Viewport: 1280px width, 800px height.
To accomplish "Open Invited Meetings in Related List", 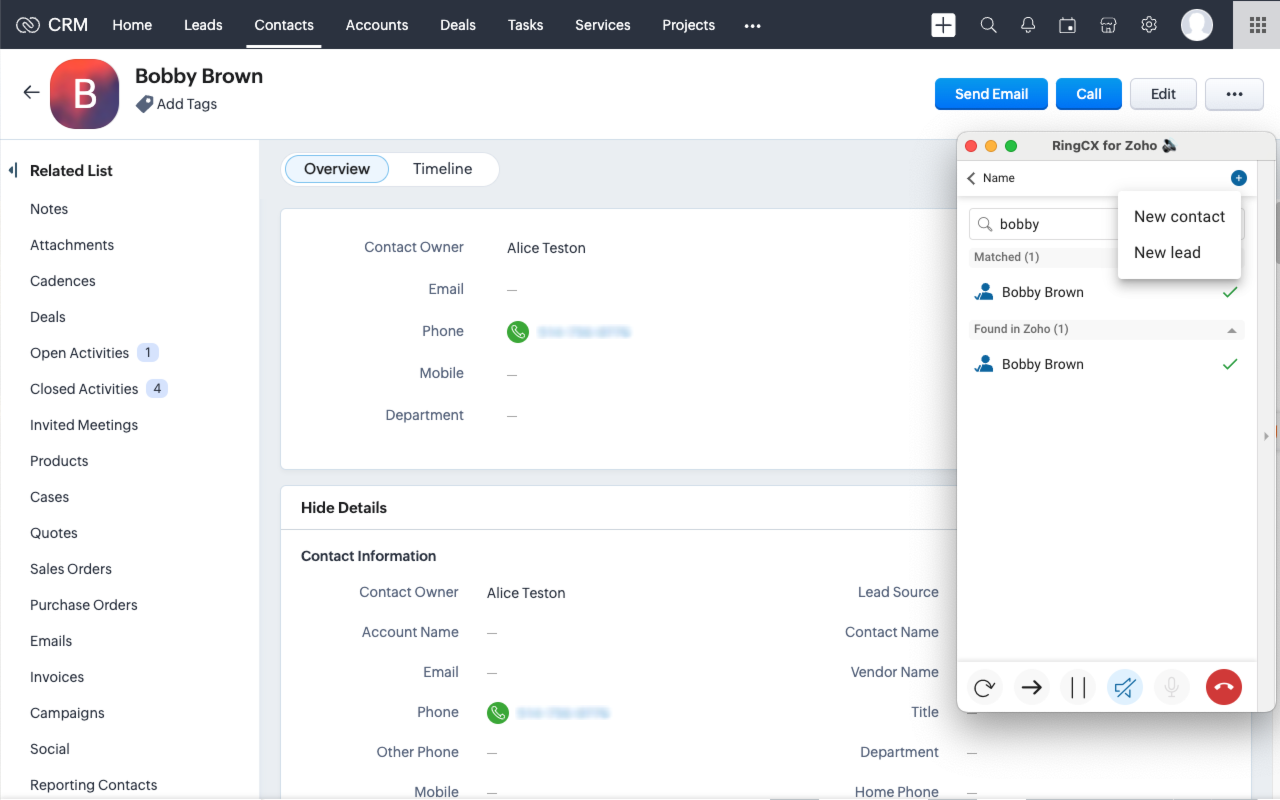I will click(x=84, y=425).
